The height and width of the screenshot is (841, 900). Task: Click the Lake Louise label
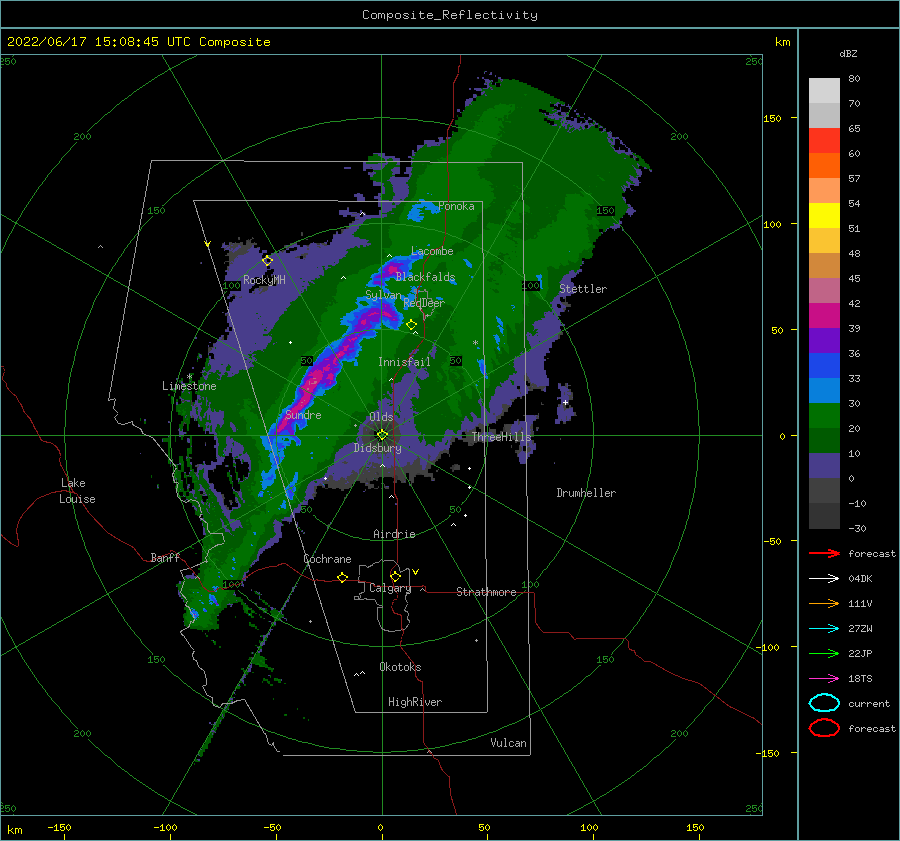(77, 491)
